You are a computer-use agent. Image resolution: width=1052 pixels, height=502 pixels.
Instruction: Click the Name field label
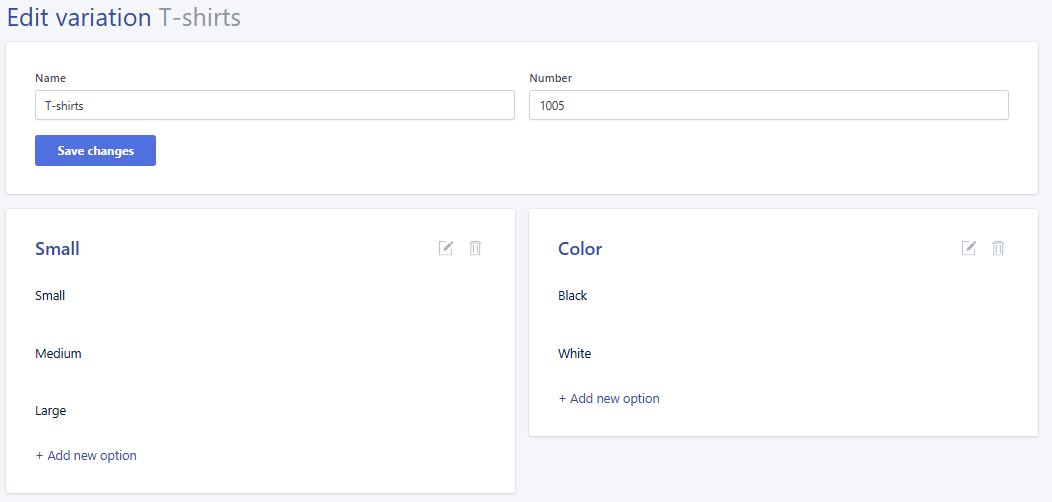pyautogui.click(x=50, y=78)
